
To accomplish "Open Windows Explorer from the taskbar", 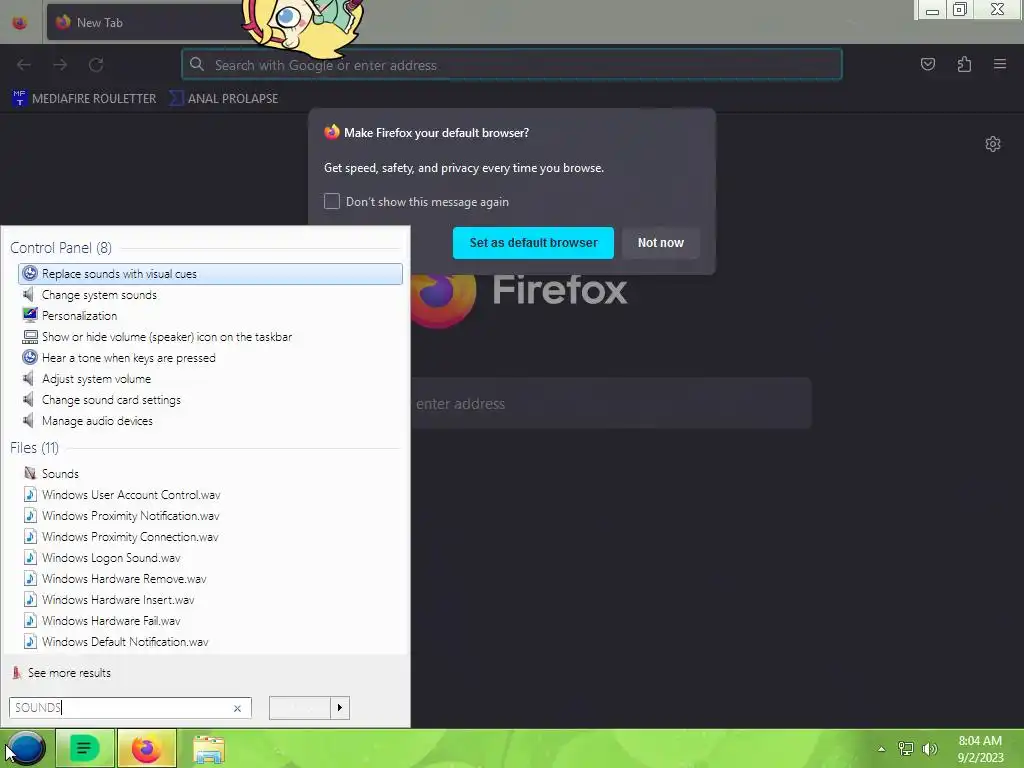I will pyautogui.click(x=208, y=750).
